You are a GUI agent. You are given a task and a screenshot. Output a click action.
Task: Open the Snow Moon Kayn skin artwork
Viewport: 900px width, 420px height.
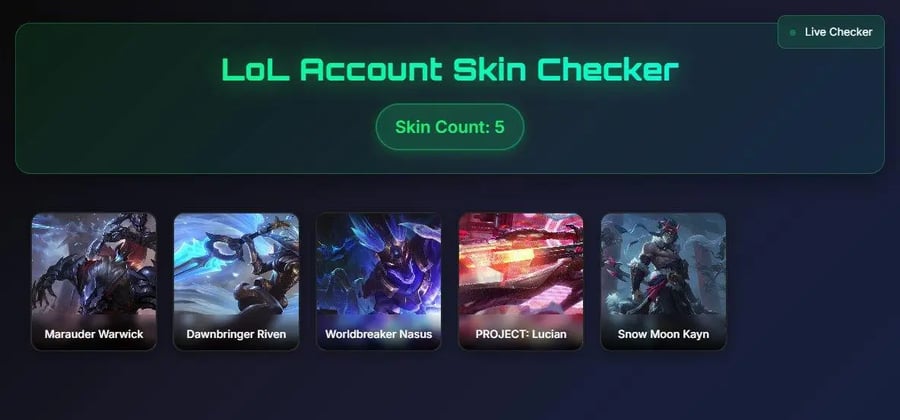[663, 264]
